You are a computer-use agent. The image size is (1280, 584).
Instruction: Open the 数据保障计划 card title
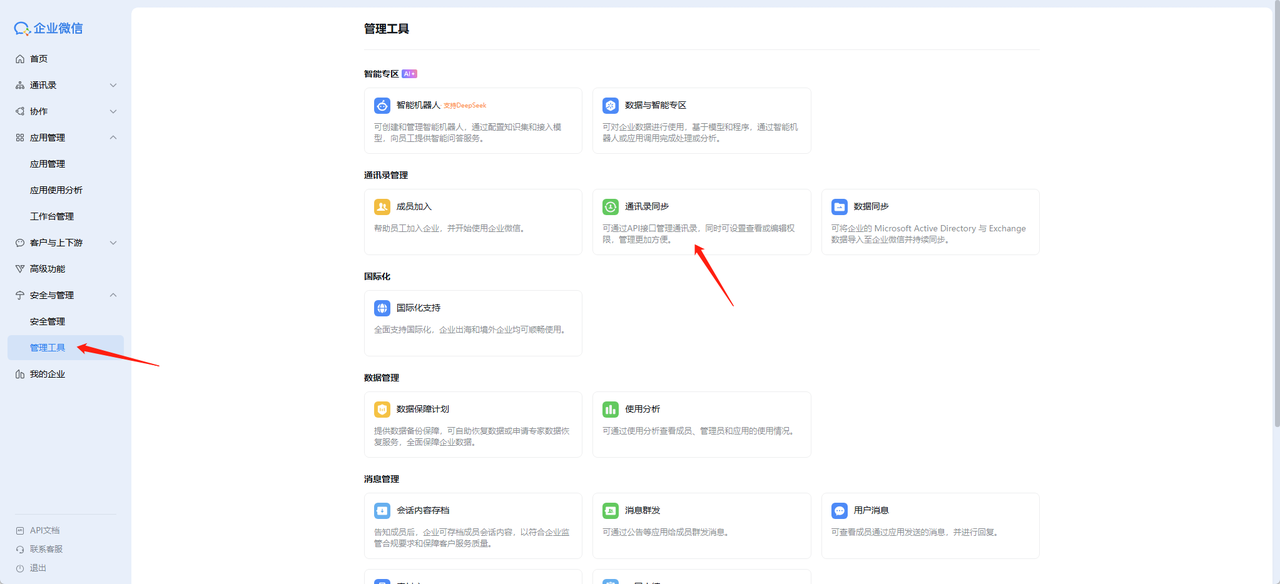point(423,409)
